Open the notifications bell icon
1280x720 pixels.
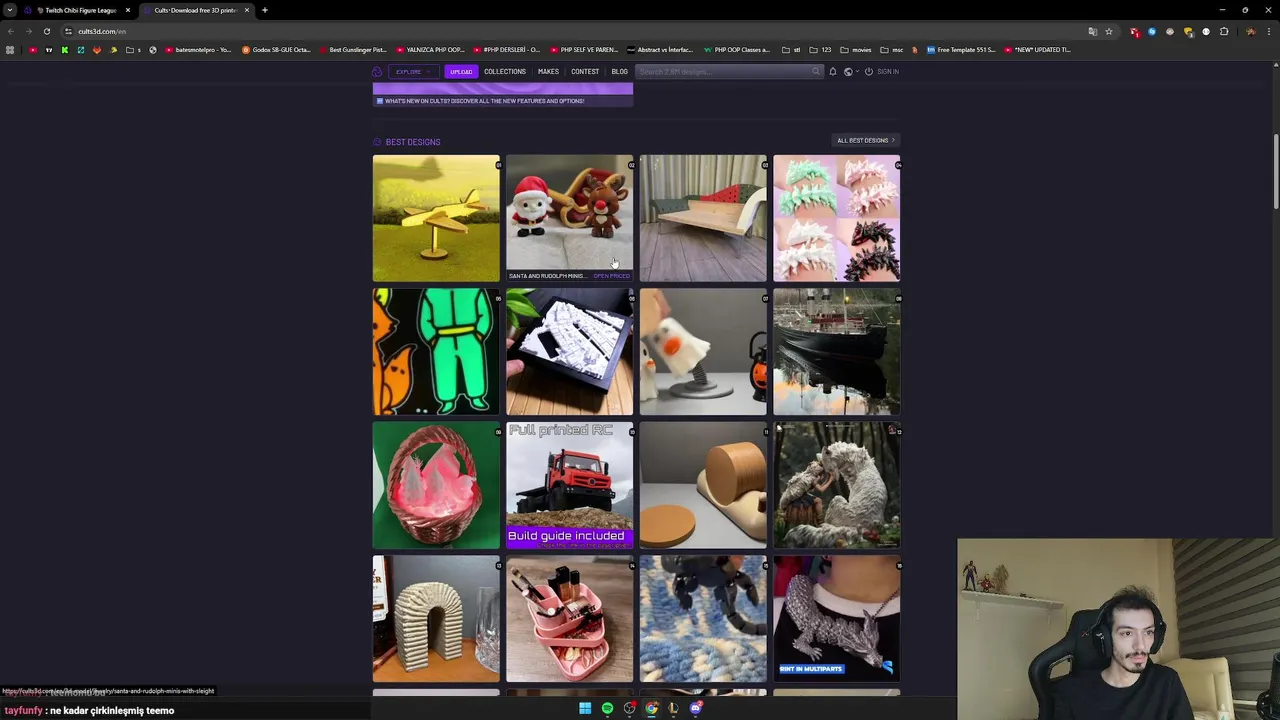point(832,72)
